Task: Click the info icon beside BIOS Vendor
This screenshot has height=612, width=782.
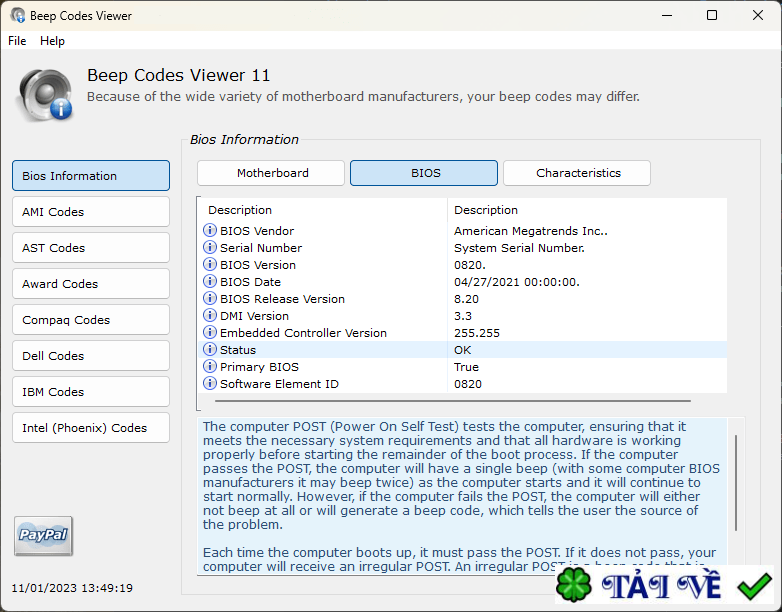Action: (x=210, y=231)
